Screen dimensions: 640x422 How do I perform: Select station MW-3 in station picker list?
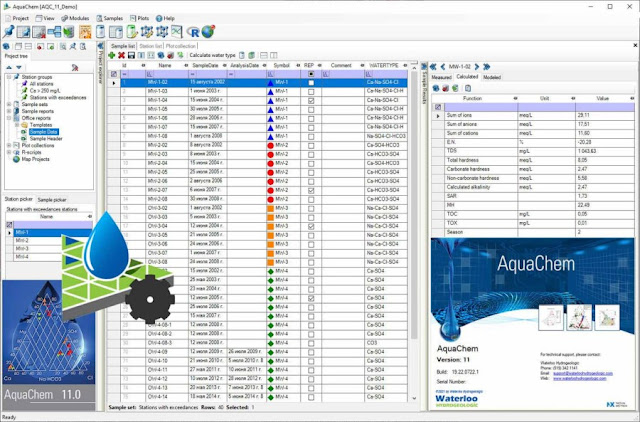click(x=22, y=249)
